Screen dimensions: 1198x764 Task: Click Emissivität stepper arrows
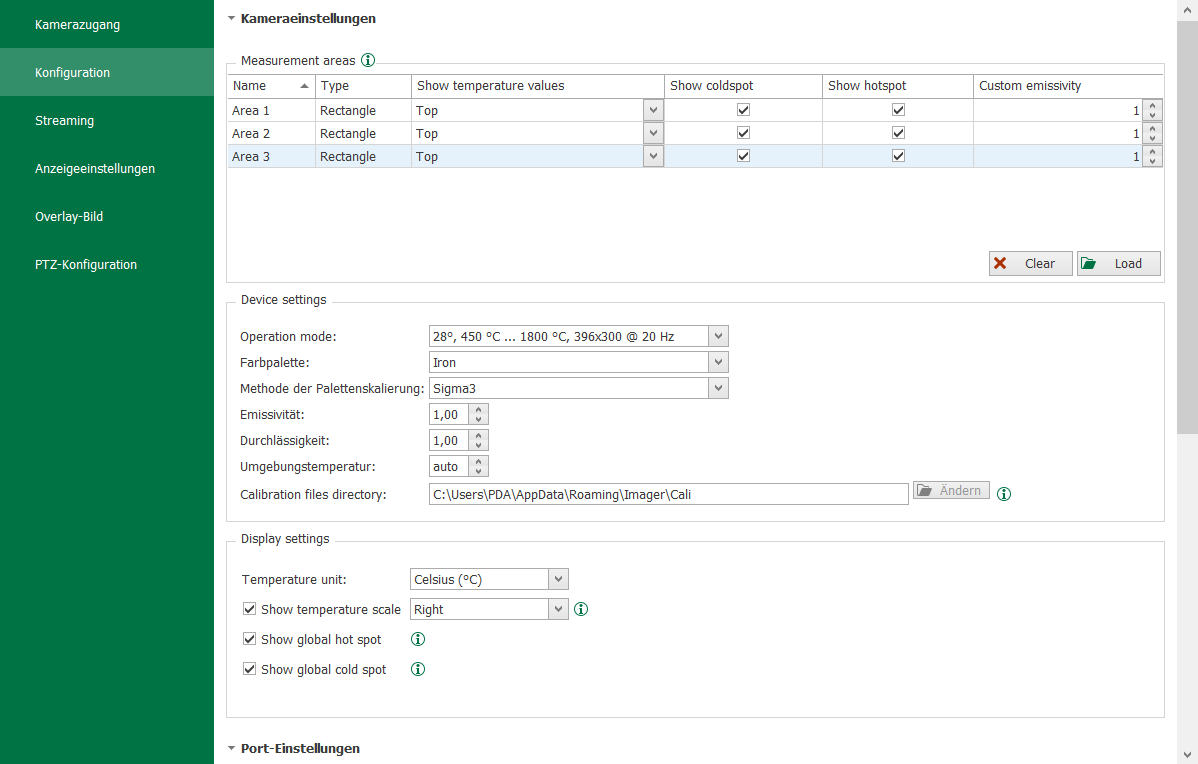pyautogui.click(x=478, y=414)
